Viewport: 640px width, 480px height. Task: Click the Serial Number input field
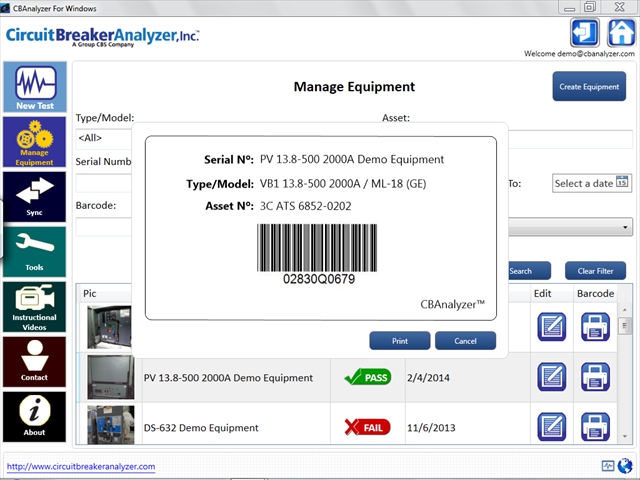pos(104,184)
